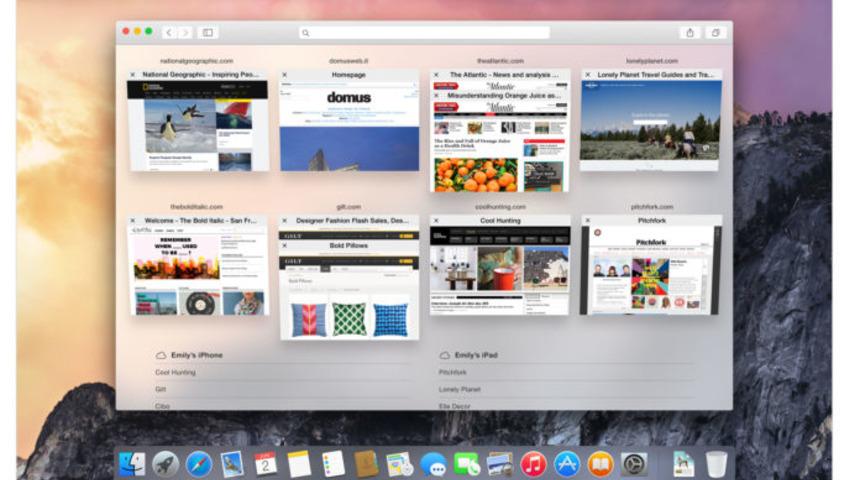Open the Pitchfork page thumbnail
This screenshot has width=860, height=480.
[651, 270]
